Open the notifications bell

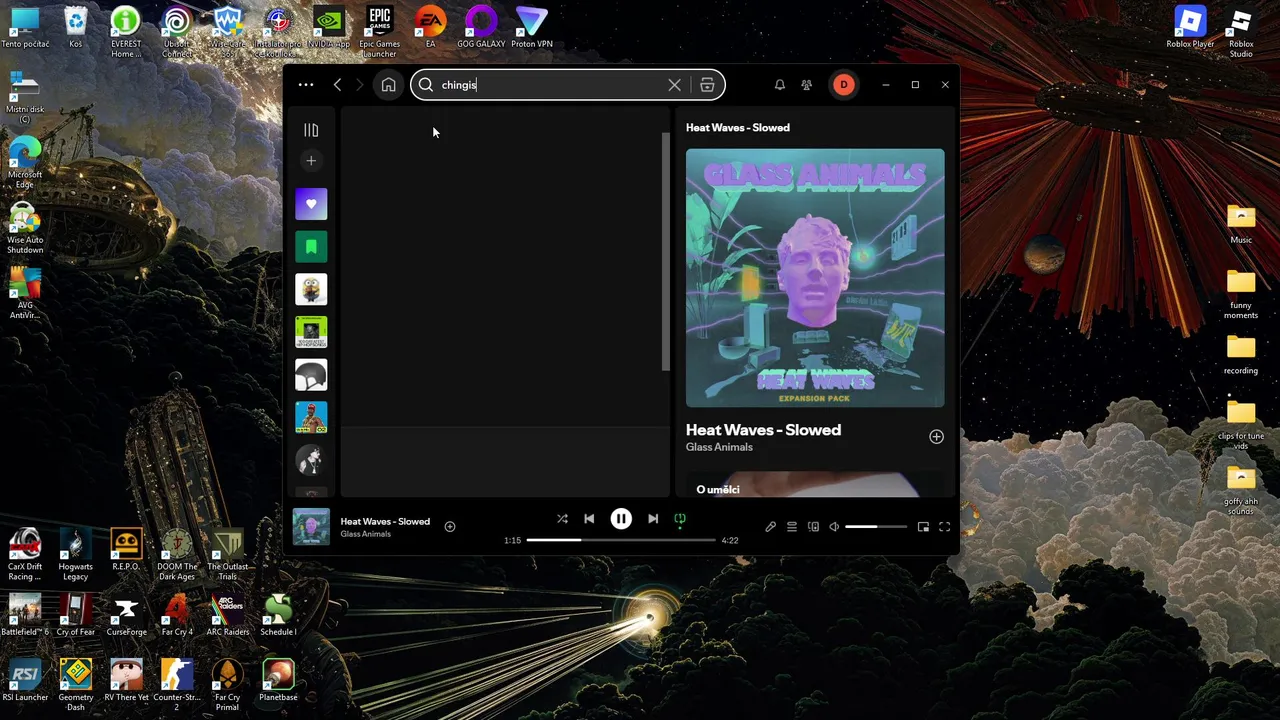(780, 85)
